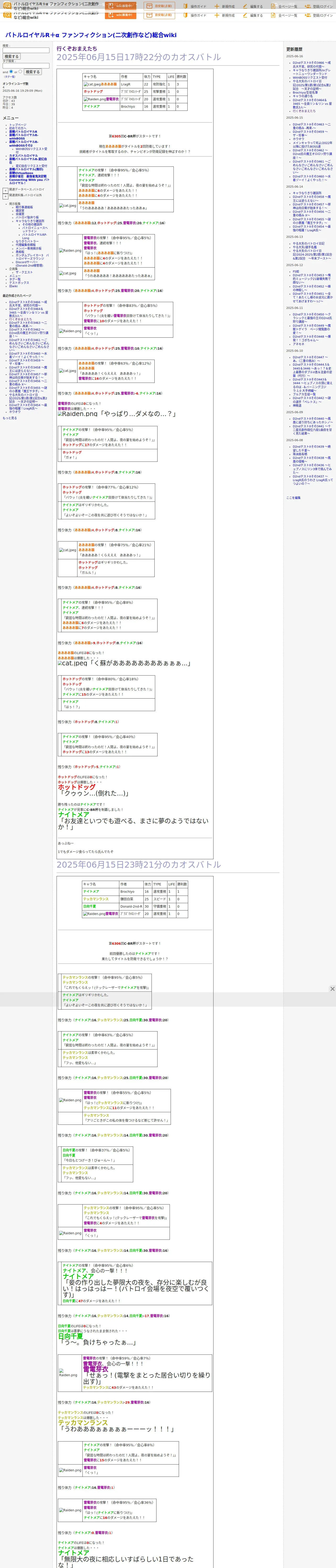Open アネモネ in update history
336x1568 pixels.
(298, 344)
